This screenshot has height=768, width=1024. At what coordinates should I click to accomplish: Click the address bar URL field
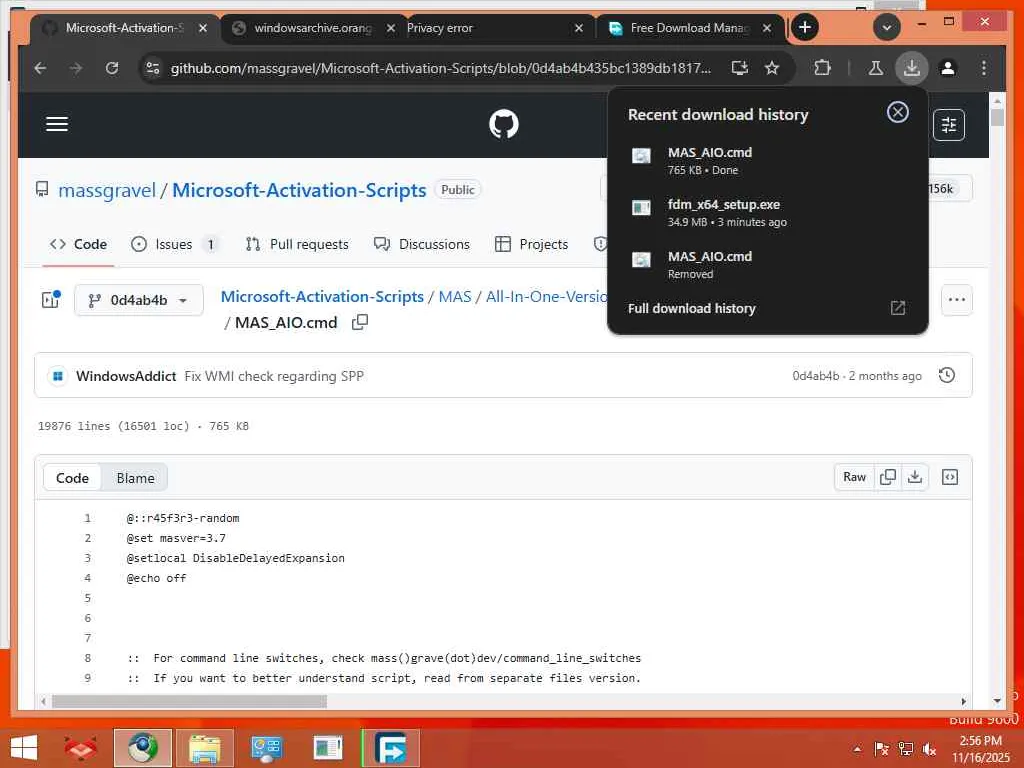click(x=441, y=68)
